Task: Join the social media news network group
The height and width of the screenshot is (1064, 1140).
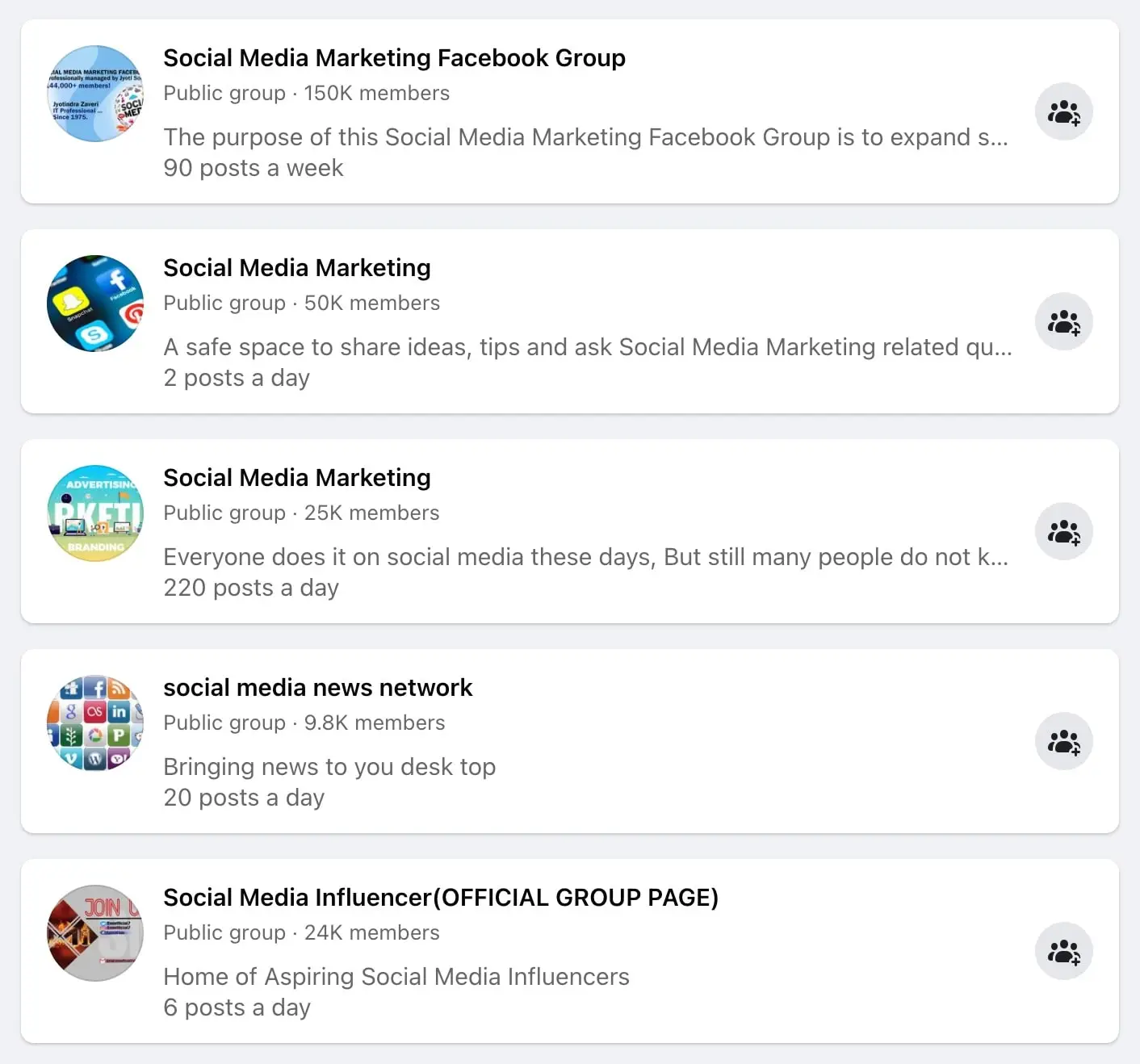Action: [1063, 741]
